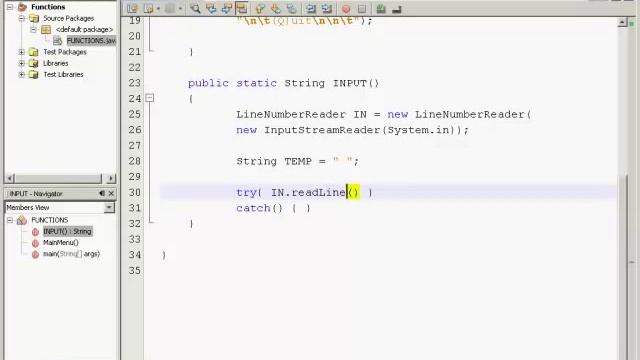The height and width of the screenshot is (360, 640).
Task: Click the Comment icon at toolbar end
Action: click(x=396, y=9)
